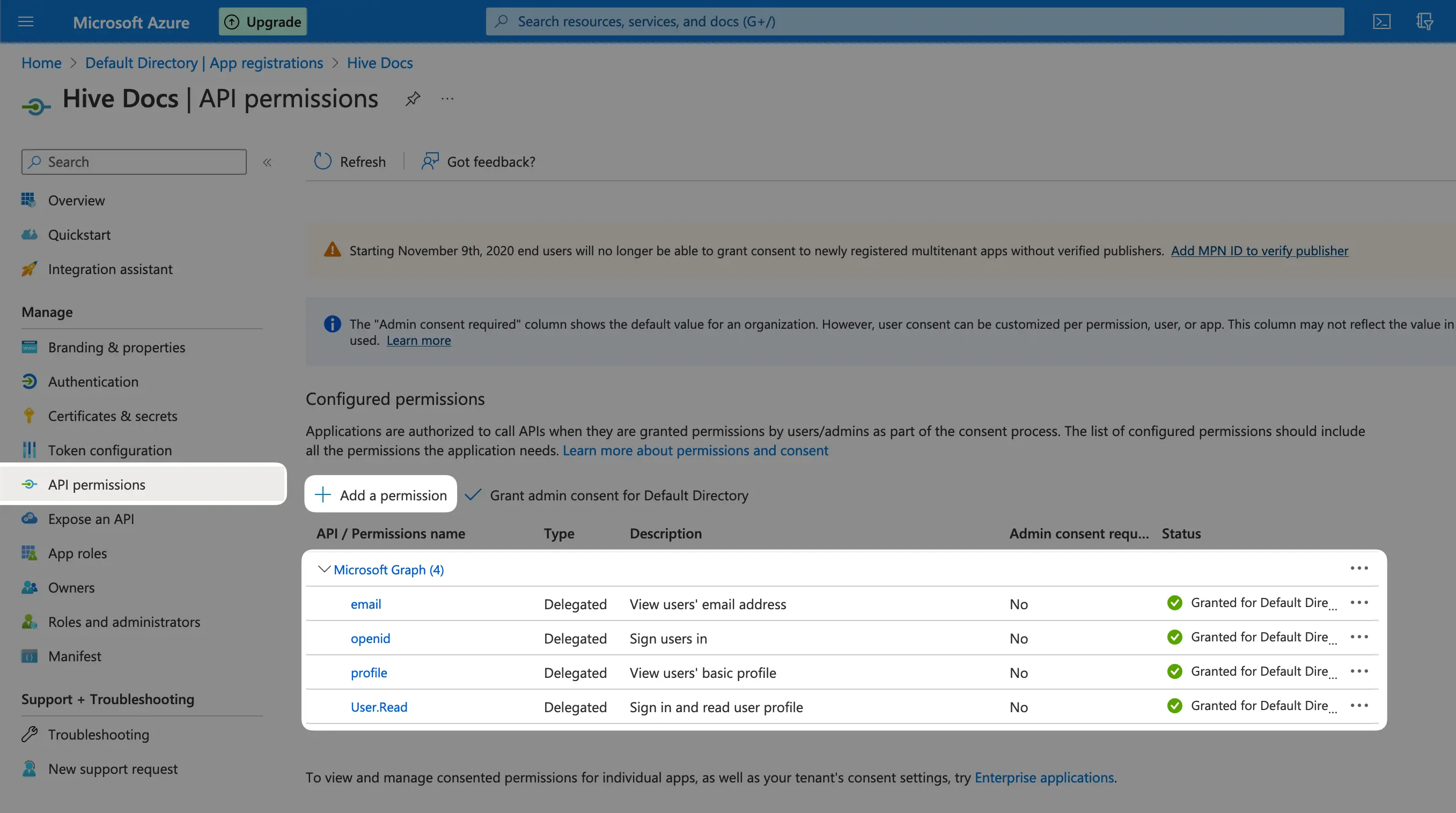The height and width of the screenshot is (813, 1456).
Task: Open Cloud Shell from the top bar
Action: pyautogui.click(x=1381, y=21)
